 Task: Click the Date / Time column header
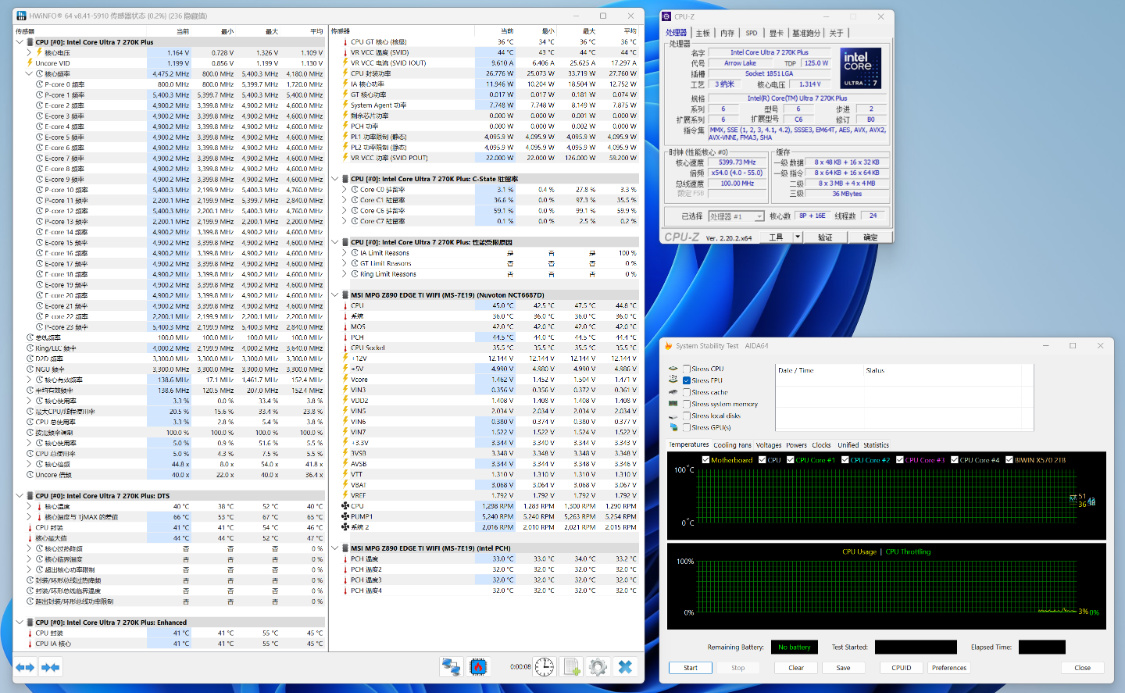coord(819,370)
